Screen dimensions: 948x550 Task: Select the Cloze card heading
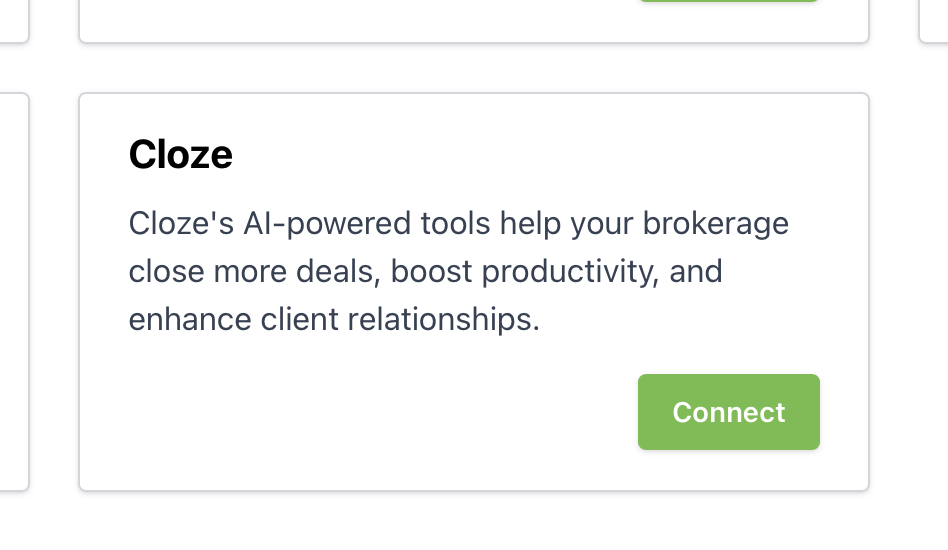coord(181,155)
